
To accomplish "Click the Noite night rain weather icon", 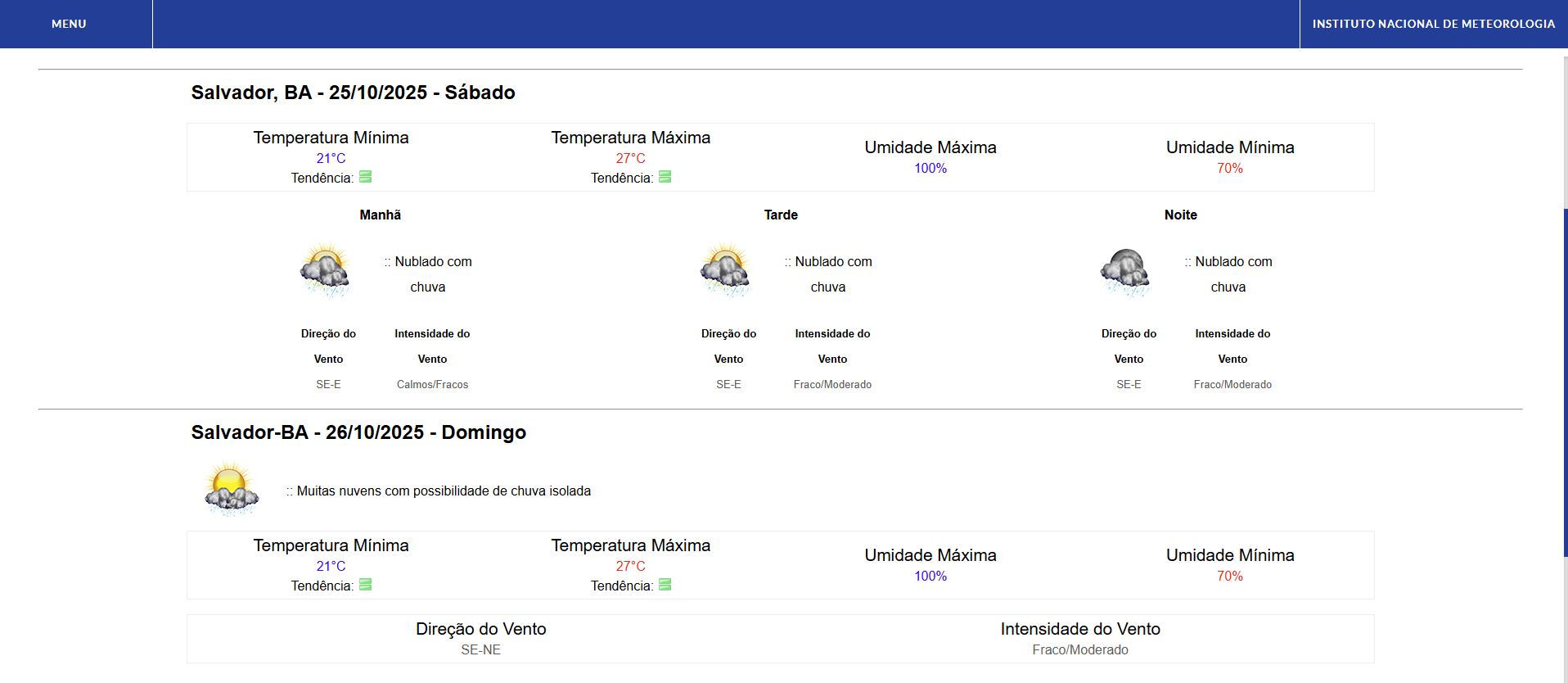I will point(1126,272).
